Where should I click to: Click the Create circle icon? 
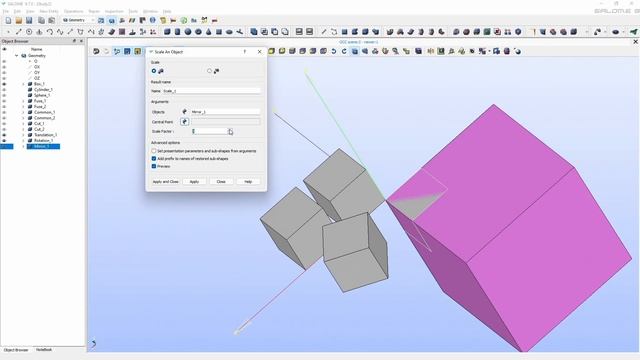coord(29,31)
